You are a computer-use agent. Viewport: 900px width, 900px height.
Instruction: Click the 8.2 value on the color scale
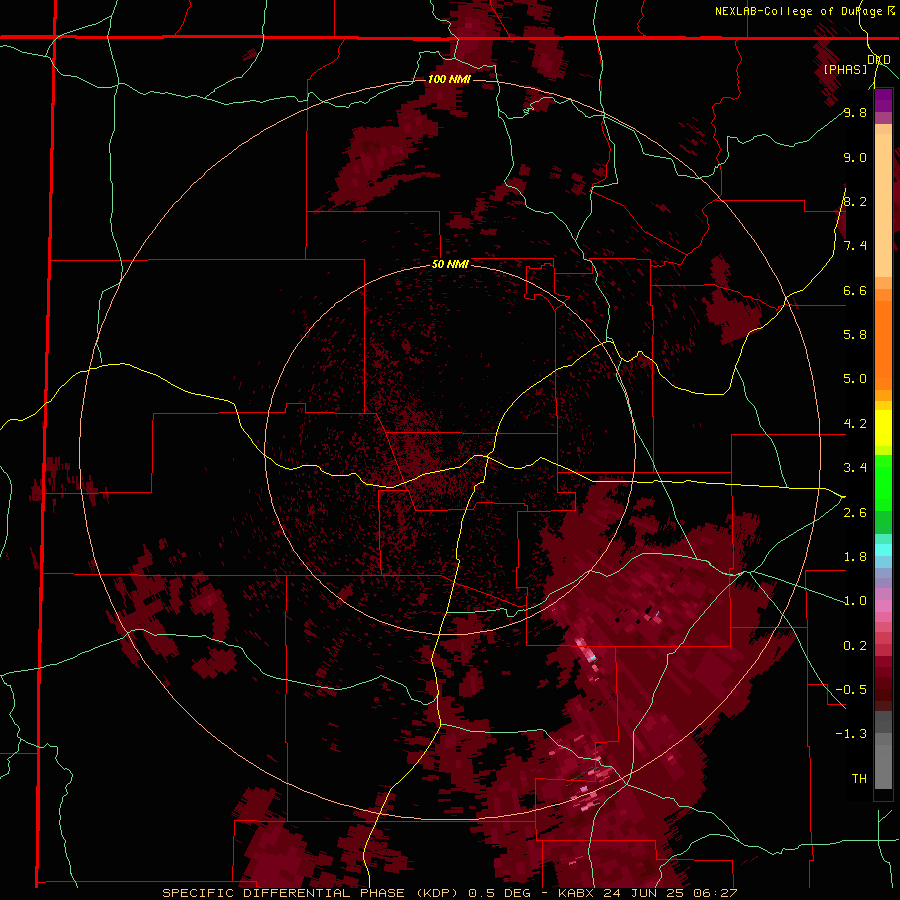855,202
